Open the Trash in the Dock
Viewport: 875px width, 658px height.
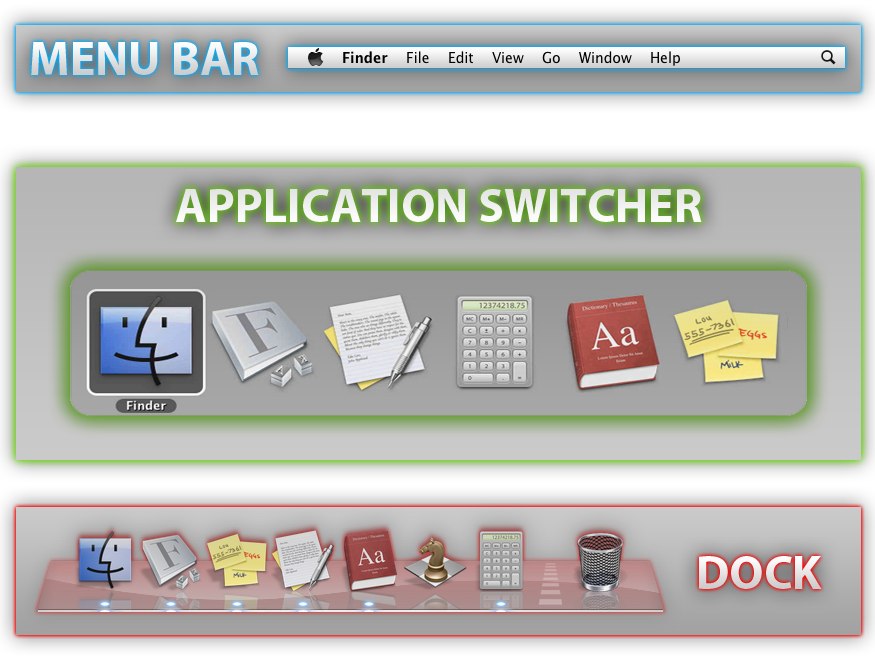click(600, 561)
